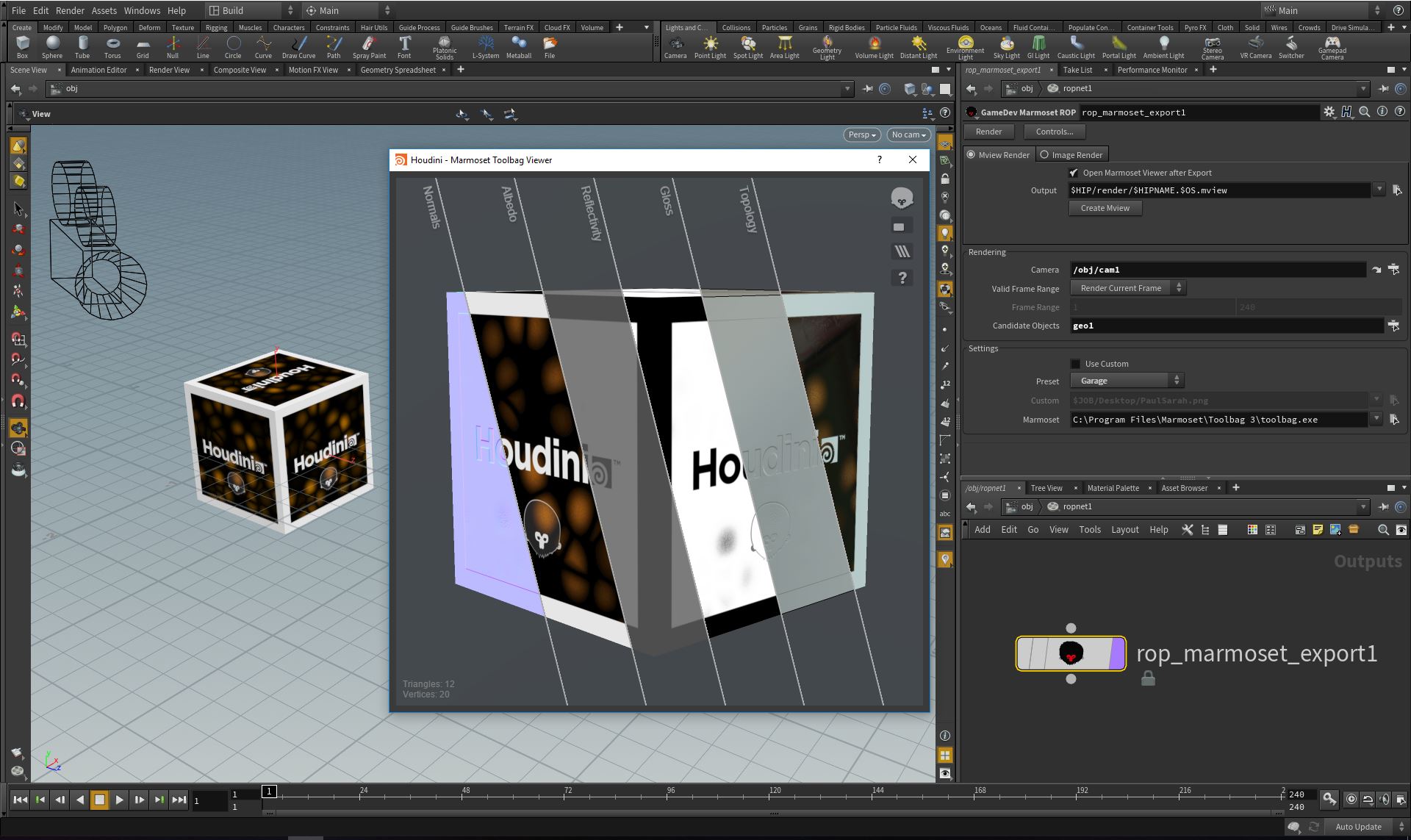The height and width of the screenshot is (840, 1411).
Task: Click the L-System shelf tool
Action: click(x=485, y=47)
